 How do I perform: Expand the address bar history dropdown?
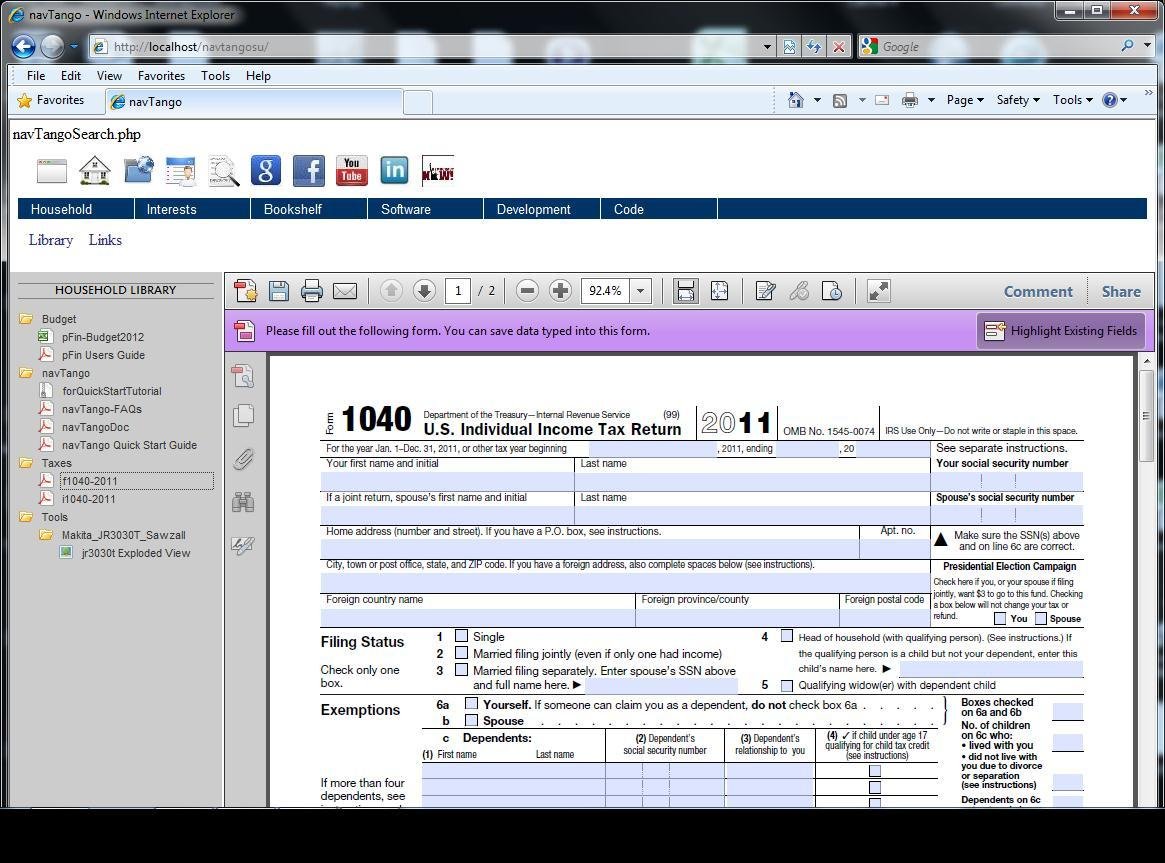767,46
